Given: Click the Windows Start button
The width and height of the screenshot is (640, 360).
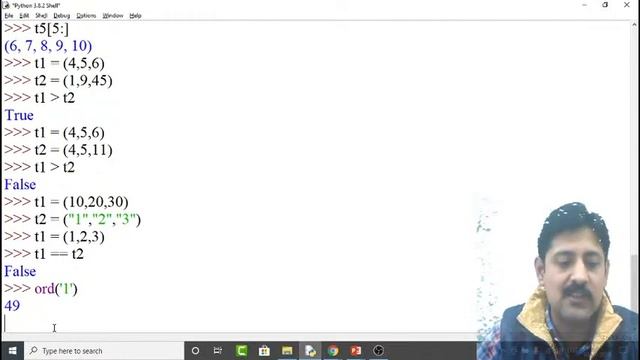Looking at the screenshot, I should point(12,351).
